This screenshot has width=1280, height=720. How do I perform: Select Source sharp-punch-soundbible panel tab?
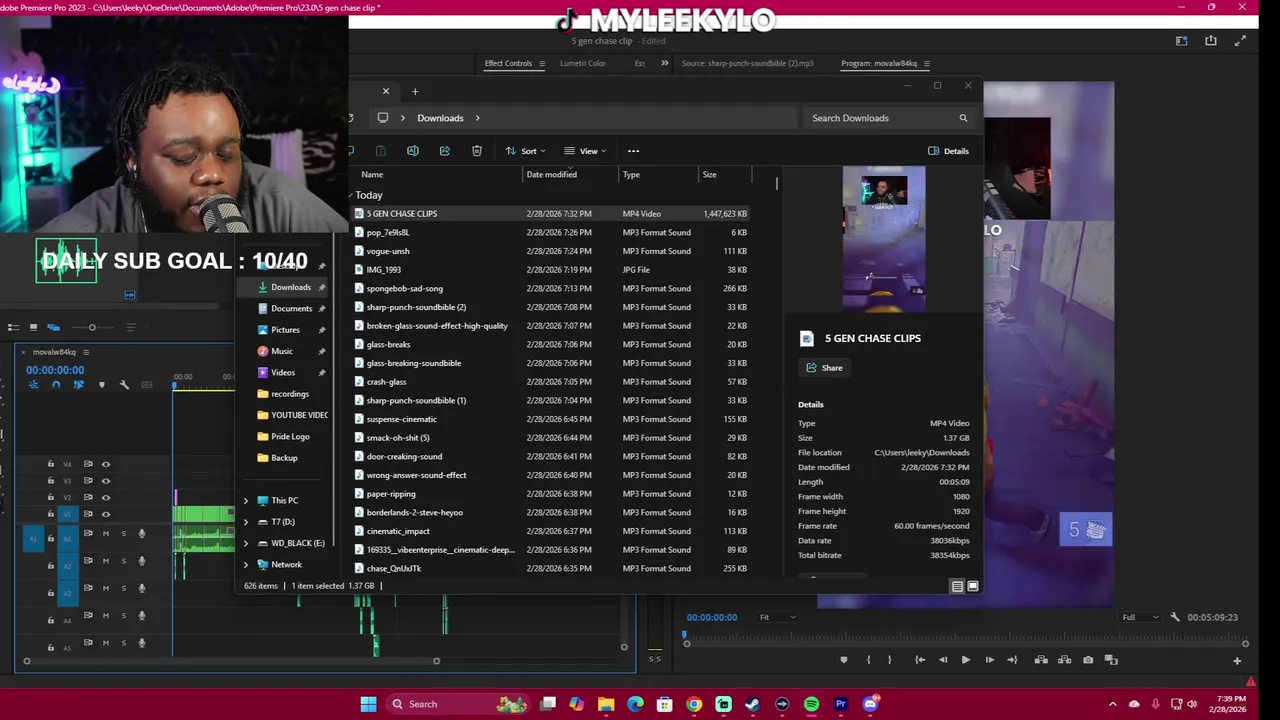[x=747, y=63]
